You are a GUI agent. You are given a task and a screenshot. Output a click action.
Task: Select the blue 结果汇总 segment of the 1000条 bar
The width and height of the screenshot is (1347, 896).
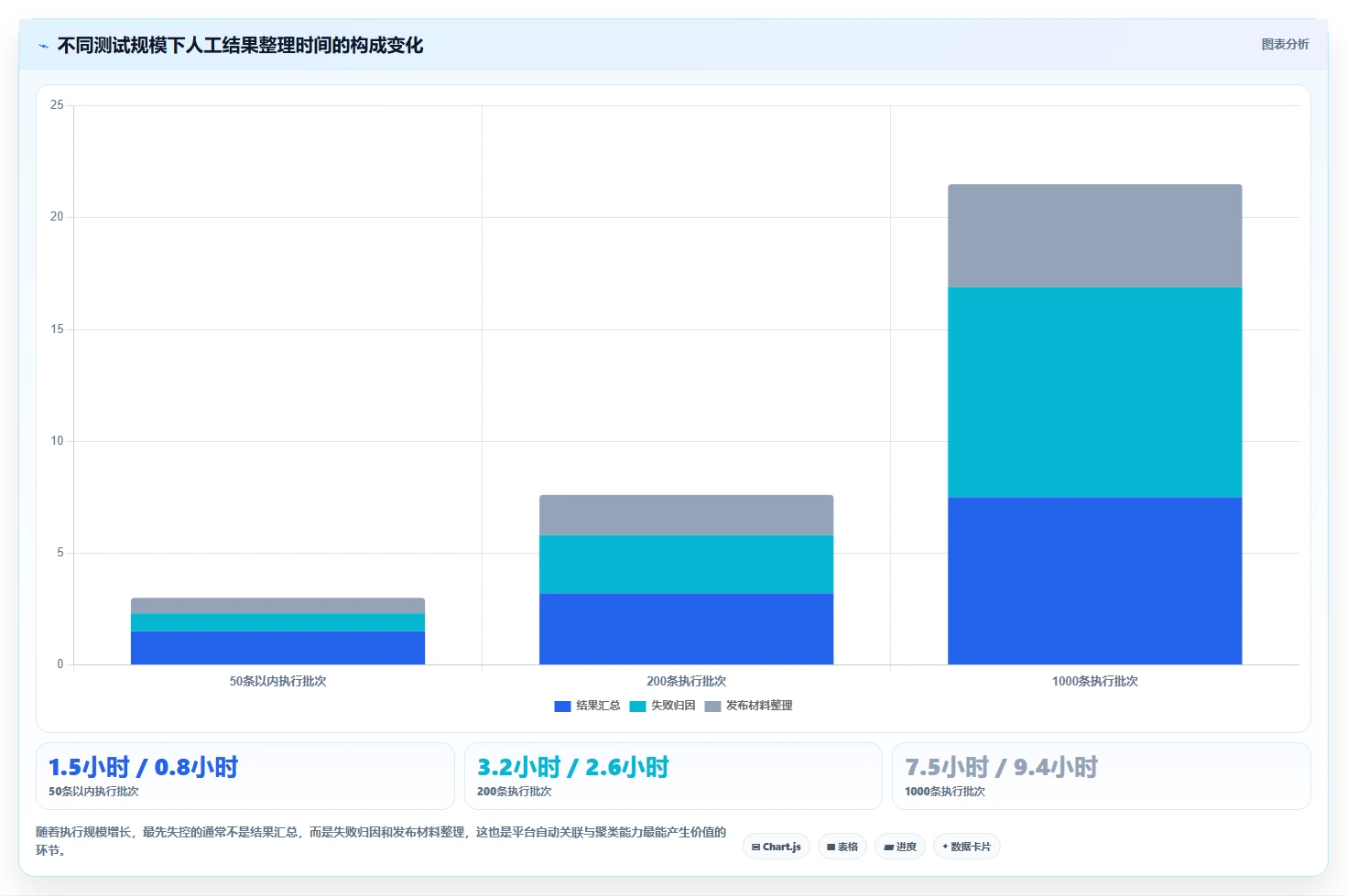pyautogui.click(x=1094, y=580)
